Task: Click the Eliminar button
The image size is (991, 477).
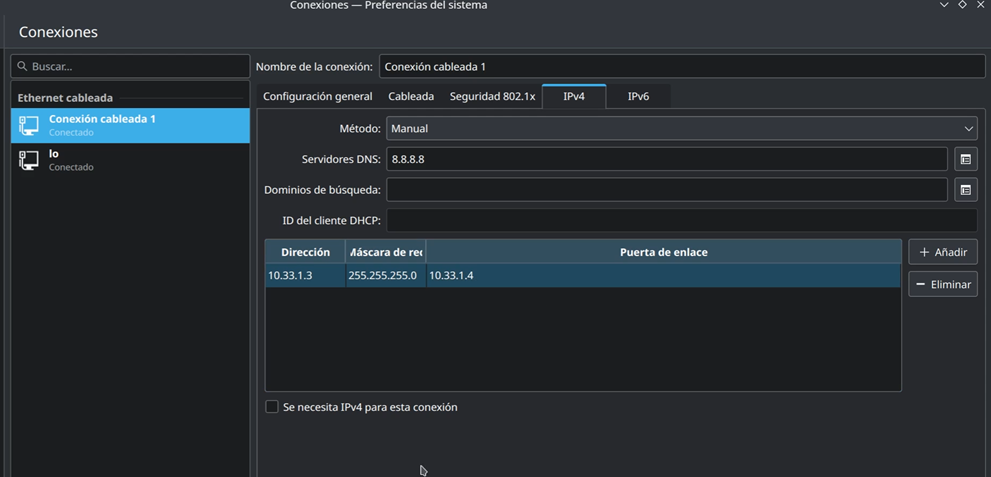Action: click(x=942, y=284)
